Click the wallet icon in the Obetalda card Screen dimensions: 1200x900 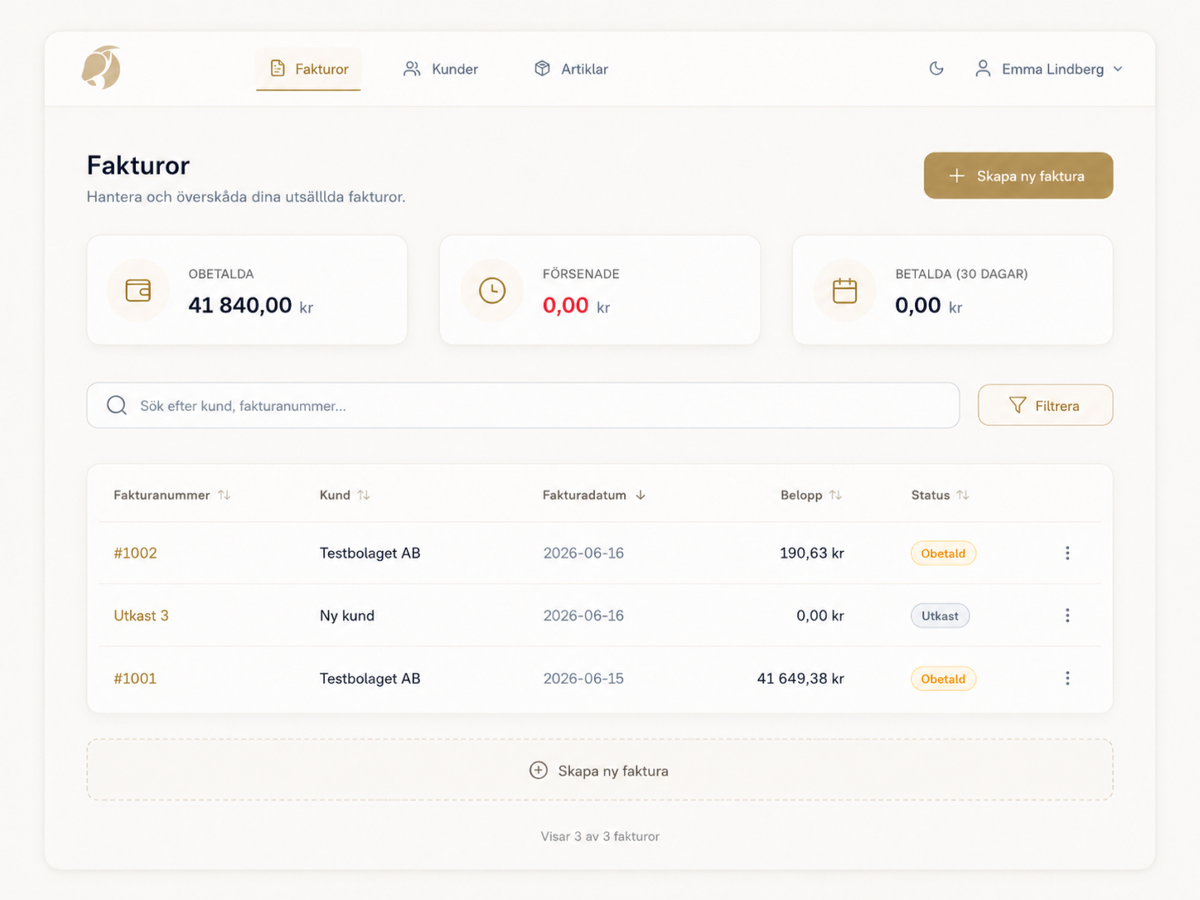[x=138, y=290]
